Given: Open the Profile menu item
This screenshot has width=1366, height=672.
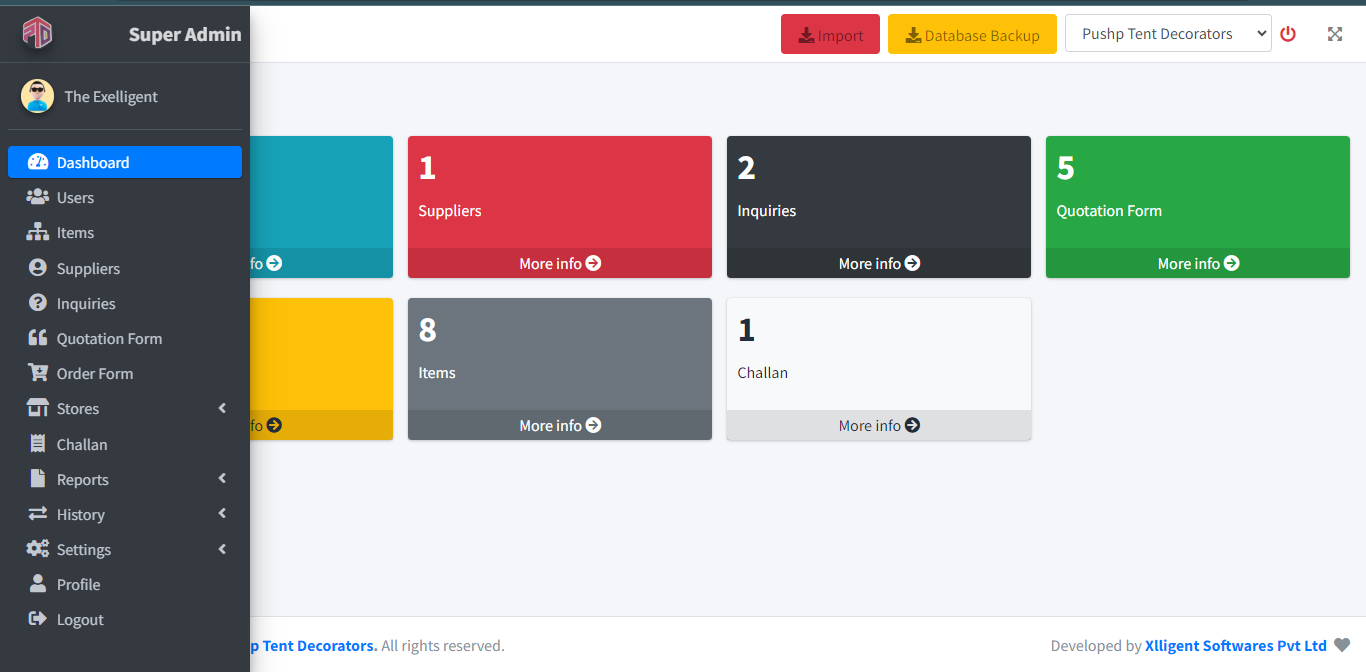Looking at the screenshot, I should click(78, 584).
